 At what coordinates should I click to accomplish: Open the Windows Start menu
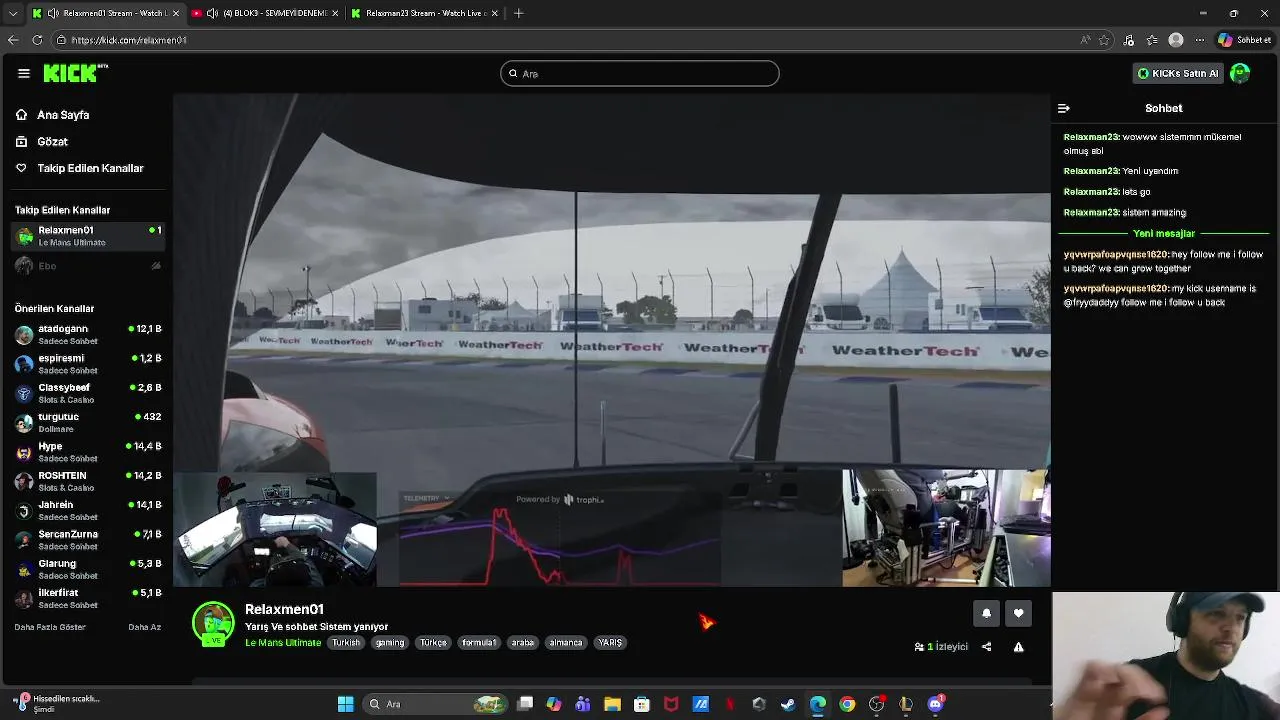click(345, 704)
